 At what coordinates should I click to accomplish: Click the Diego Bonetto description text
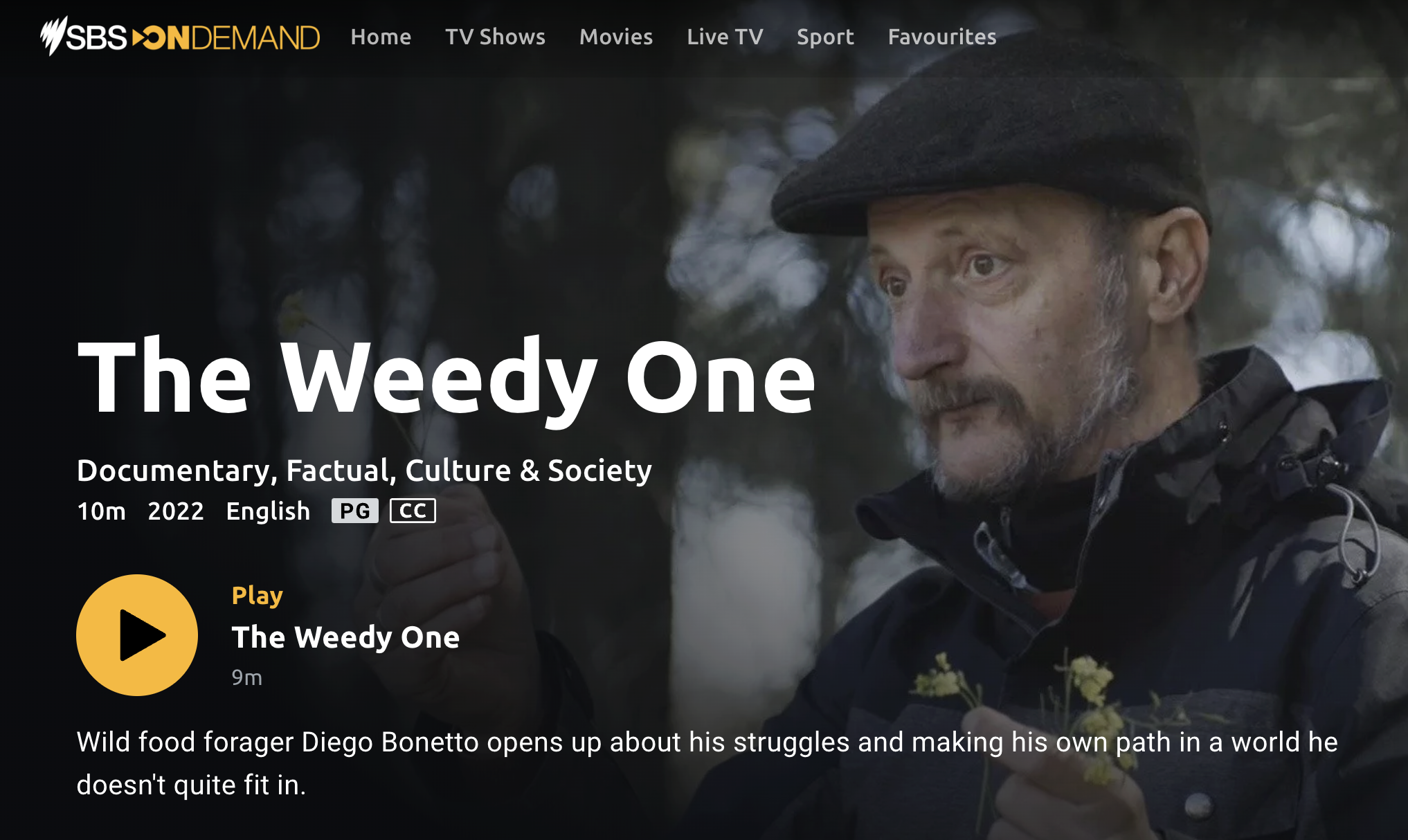707,763
